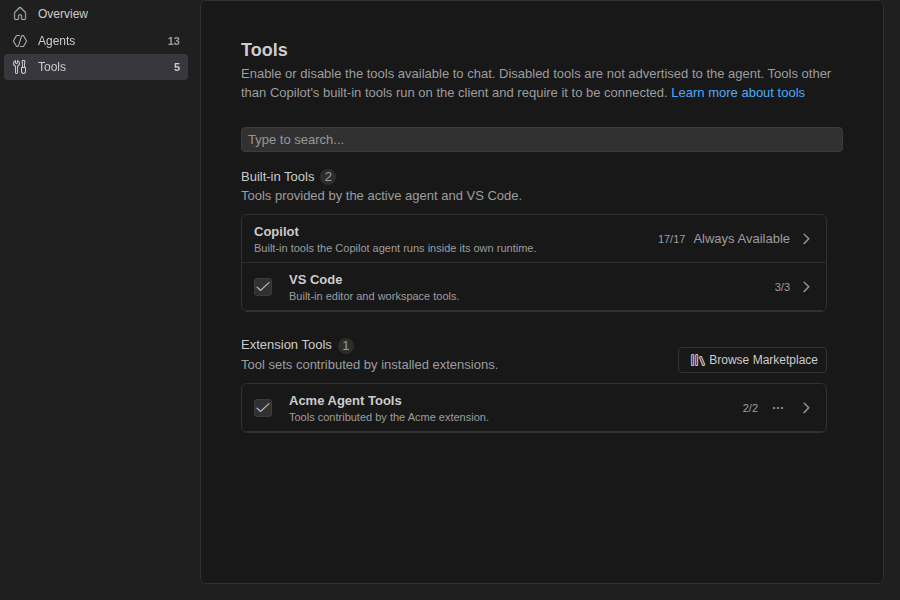The height and width of the screenshot is (600, 900).
Task: Click the VS Code row title
Action: 315,280
